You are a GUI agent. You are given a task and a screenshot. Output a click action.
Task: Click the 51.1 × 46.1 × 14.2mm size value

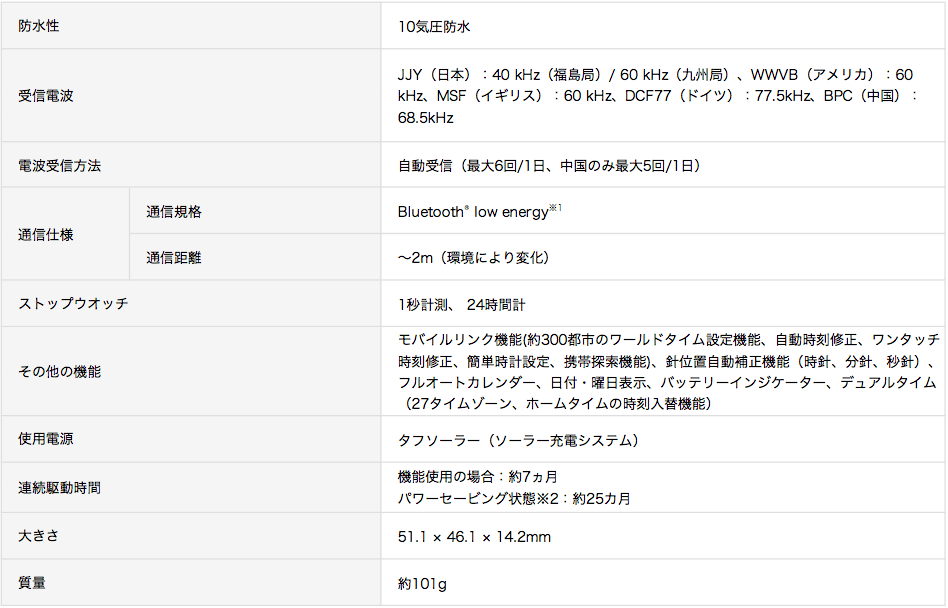(474, 537)
